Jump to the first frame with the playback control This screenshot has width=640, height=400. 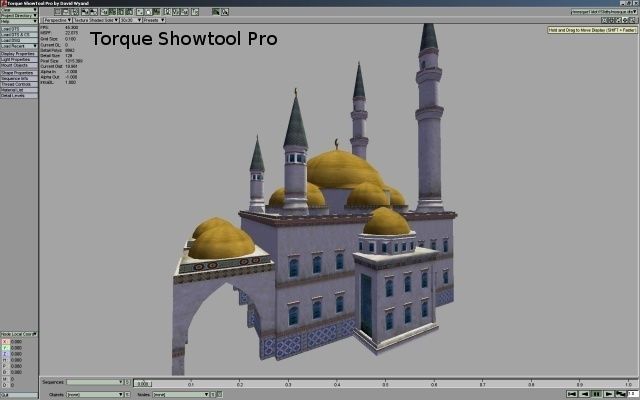tap(572, 394)
